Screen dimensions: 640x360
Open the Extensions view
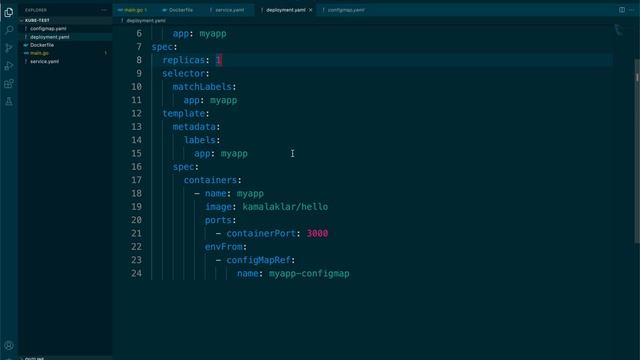coord(9,84)
